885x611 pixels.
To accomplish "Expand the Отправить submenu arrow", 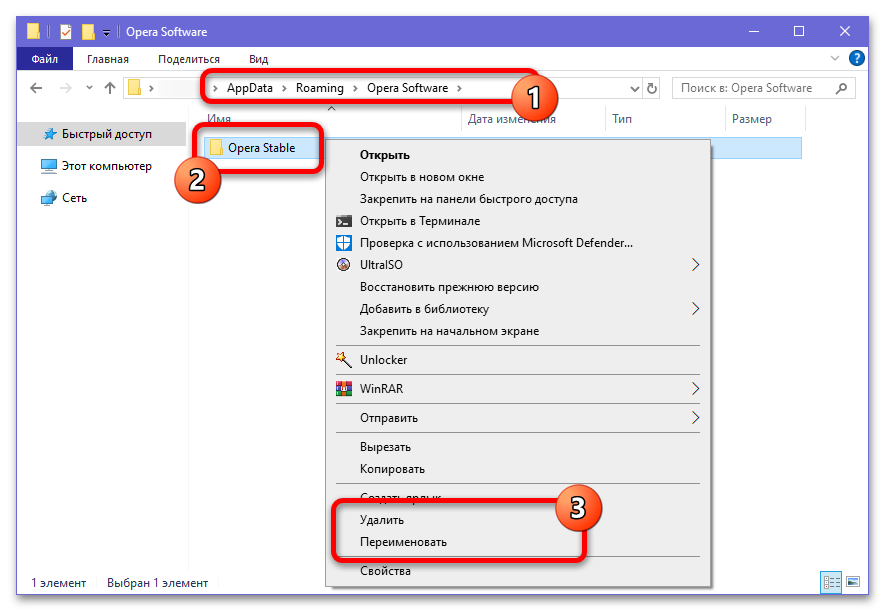I will (695, 417).
